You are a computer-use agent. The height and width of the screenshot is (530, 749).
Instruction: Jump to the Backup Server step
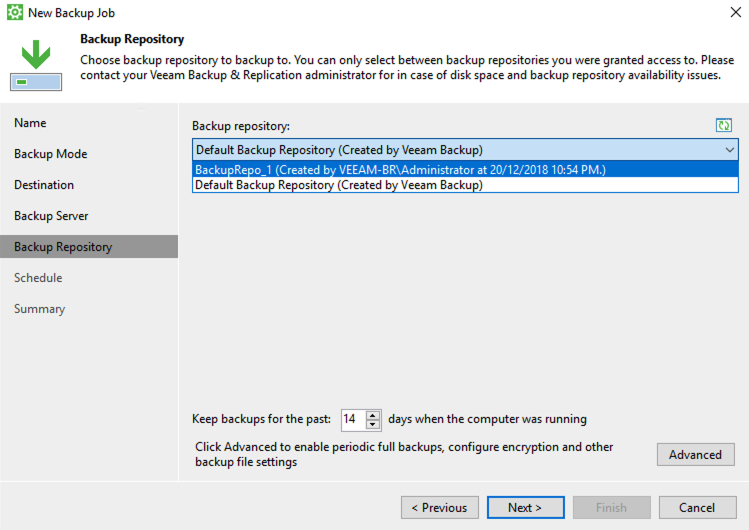tap(51, 216)
